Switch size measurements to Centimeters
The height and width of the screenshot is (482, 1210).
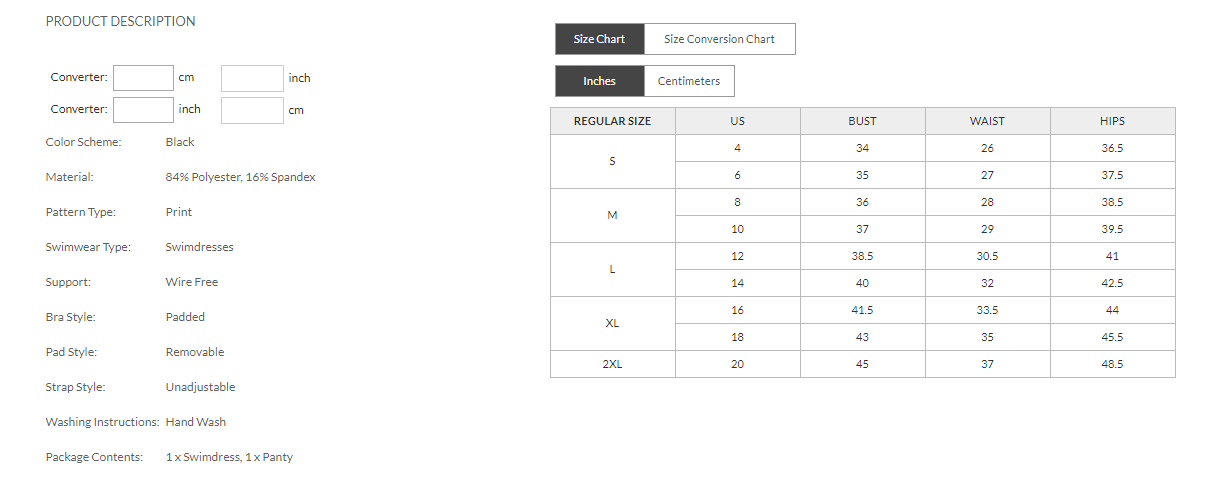point(689,81)
